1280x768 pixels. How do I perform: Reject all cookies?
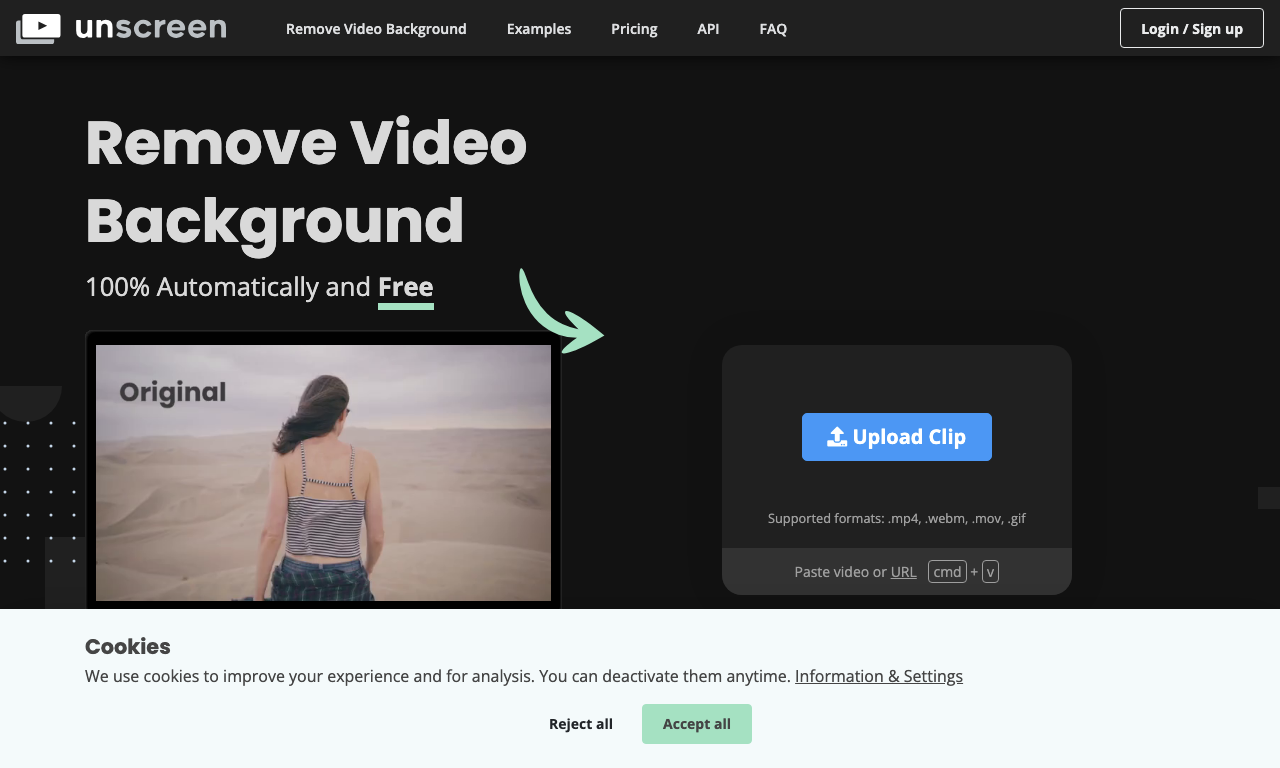(x=581, y=724)
